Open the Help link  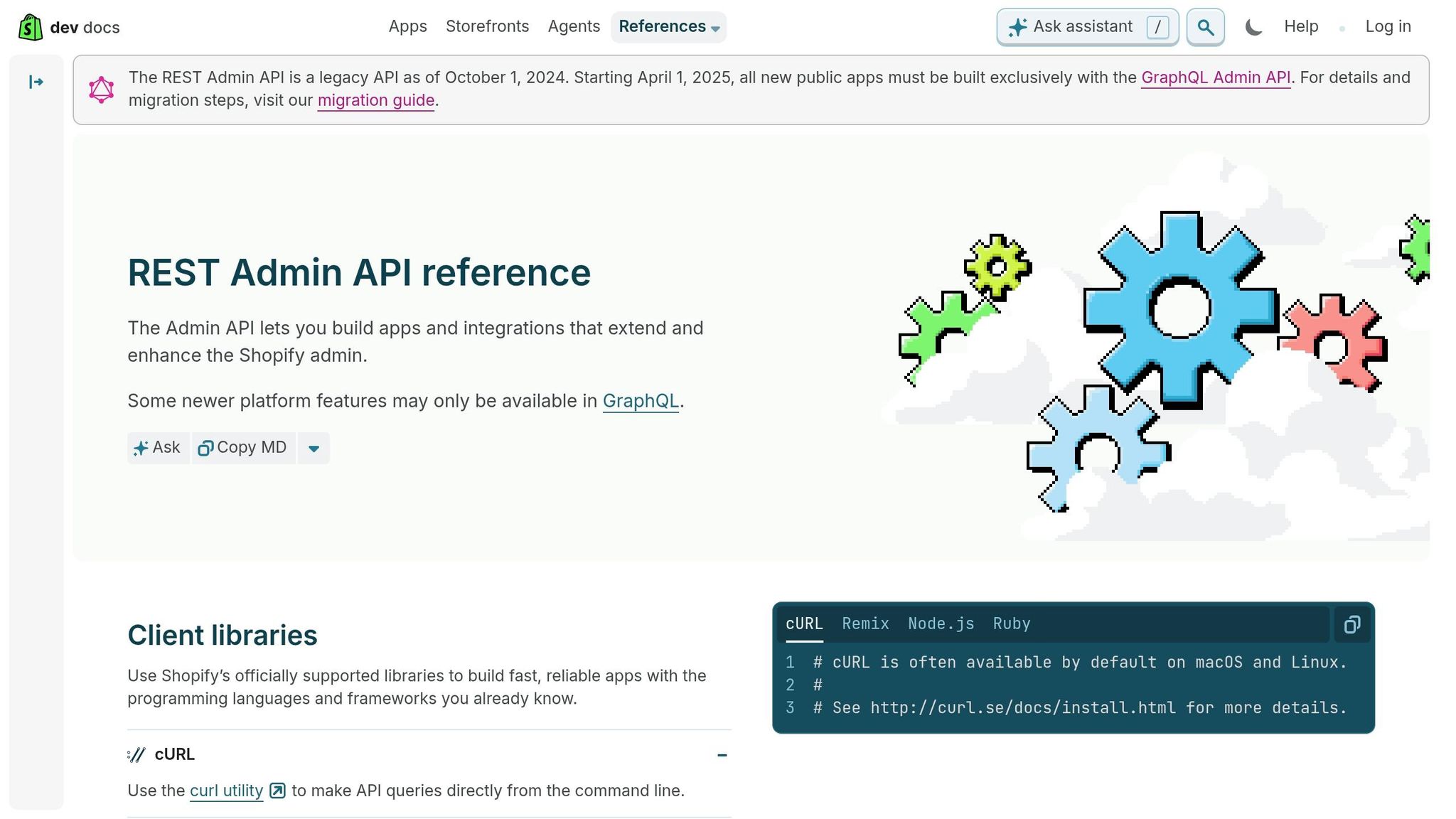tap(1300, 26)
